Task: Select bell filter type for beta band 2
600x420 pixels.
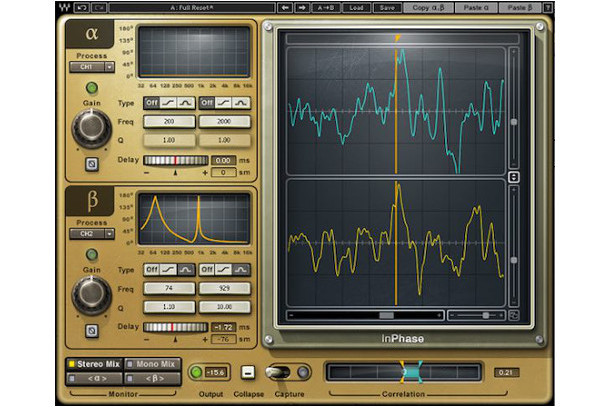Action: [241, 270]
